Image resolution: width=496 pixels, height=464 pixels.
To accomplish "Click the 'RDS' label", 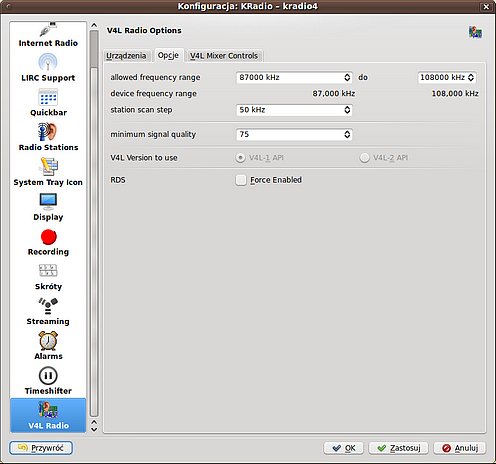I will tap(118, 180).
